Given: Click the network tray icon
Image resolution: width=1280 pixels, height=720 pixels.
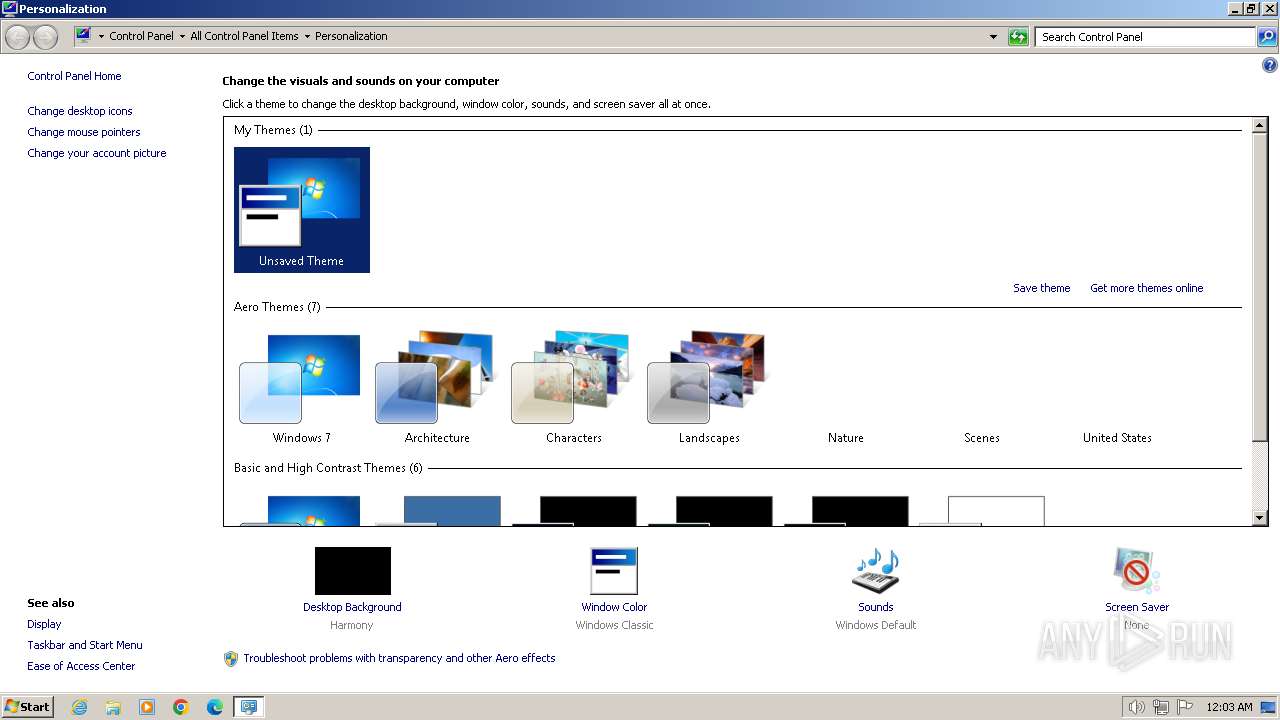Looking at the screenshot, I should (x=1161, y=707).
